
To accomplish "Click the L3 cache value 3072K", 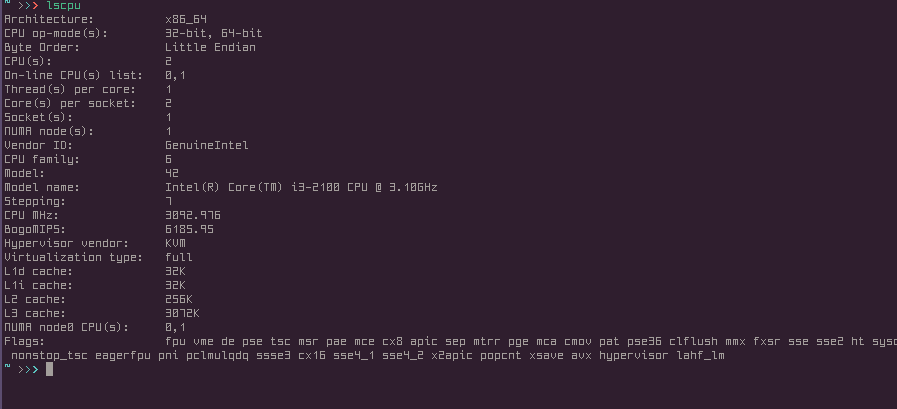I will [x=182, y=313].
